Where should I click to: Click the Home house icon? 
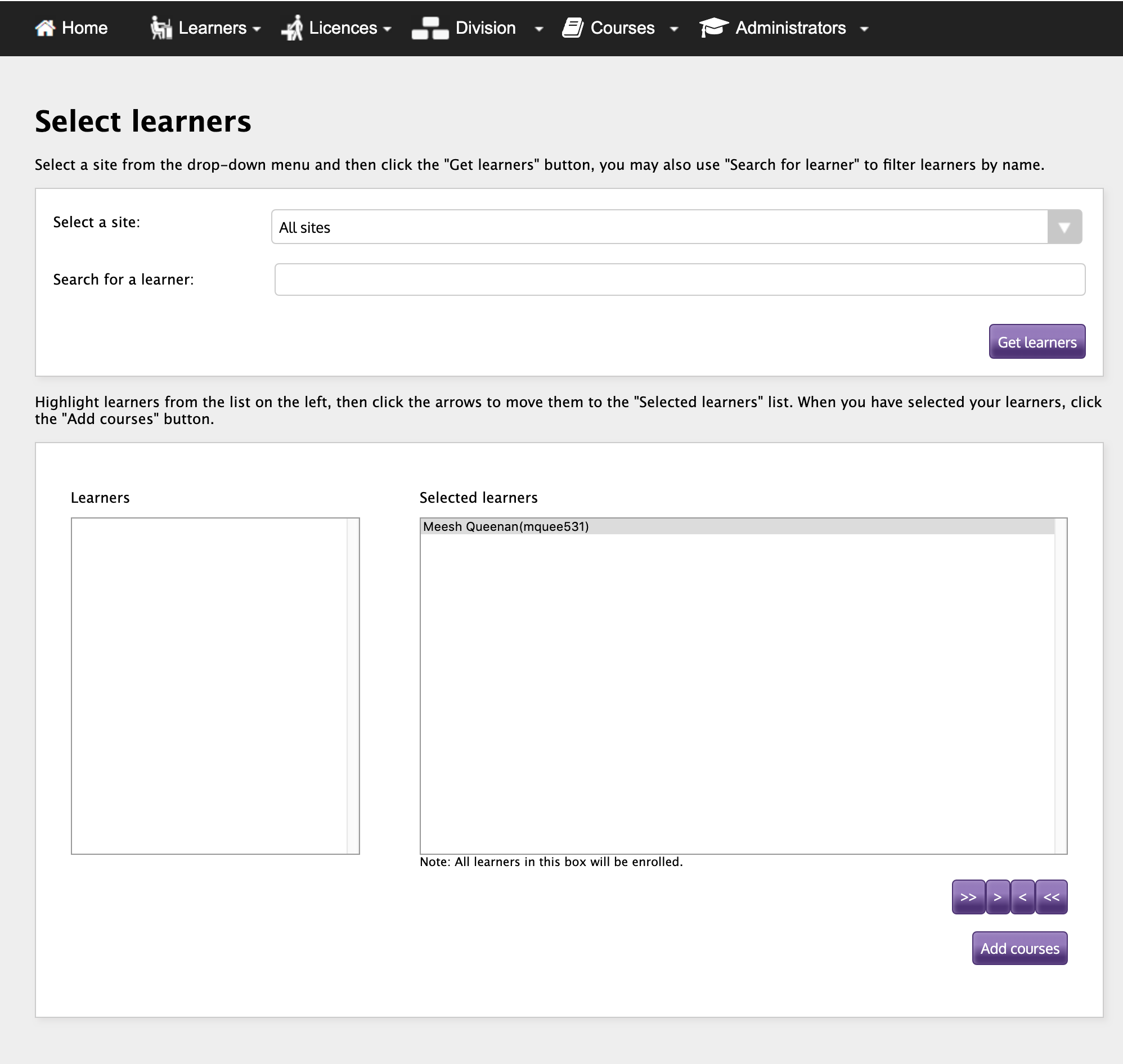[46, 28]
